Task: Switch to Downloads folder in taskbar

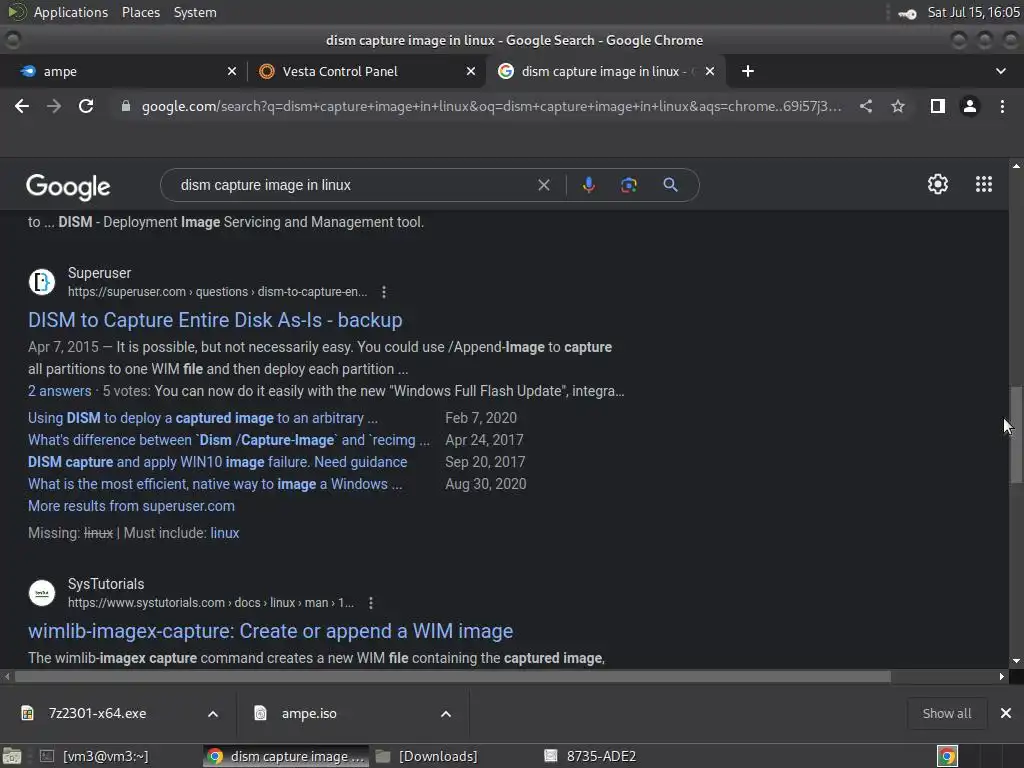Action: pos(426,756)
